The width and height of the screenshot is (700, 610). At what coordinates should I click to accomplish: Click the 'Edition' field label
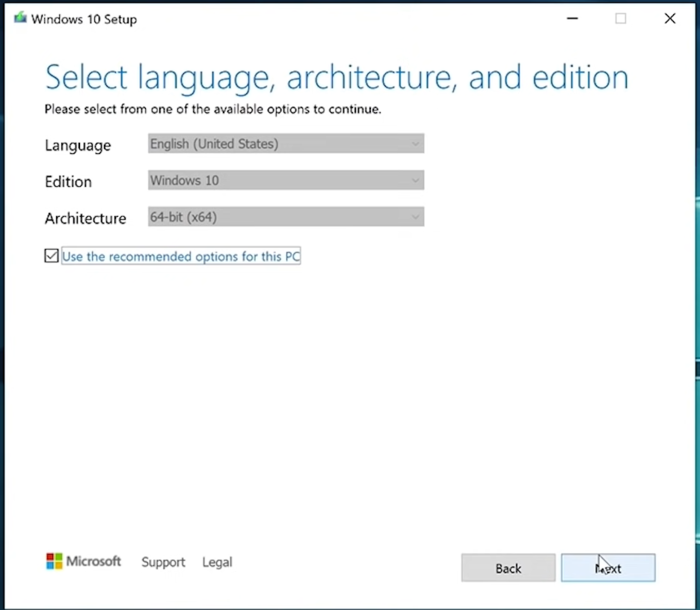point(68,182)
